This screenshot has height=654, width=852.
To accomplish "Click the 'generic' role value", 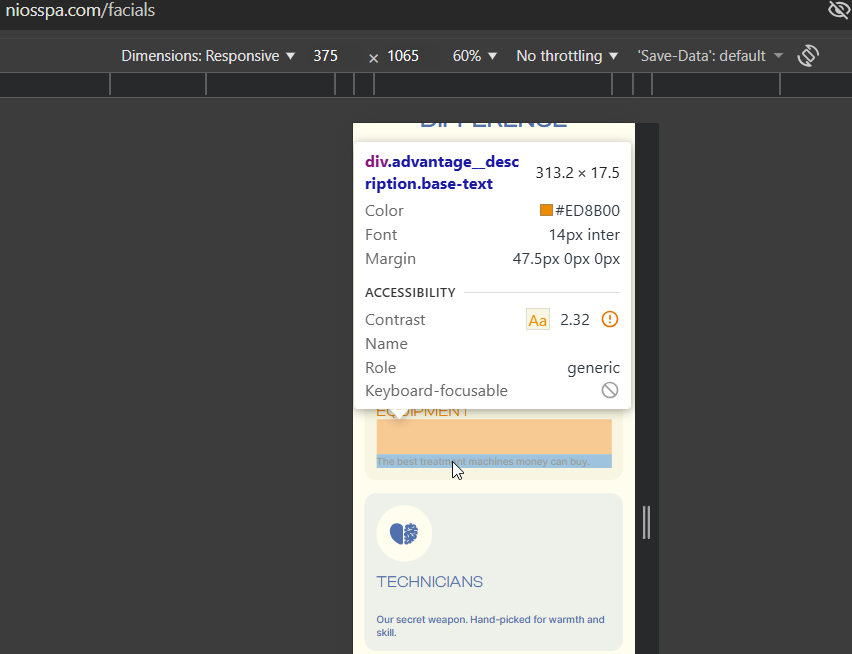I will [x=593, y=368].
